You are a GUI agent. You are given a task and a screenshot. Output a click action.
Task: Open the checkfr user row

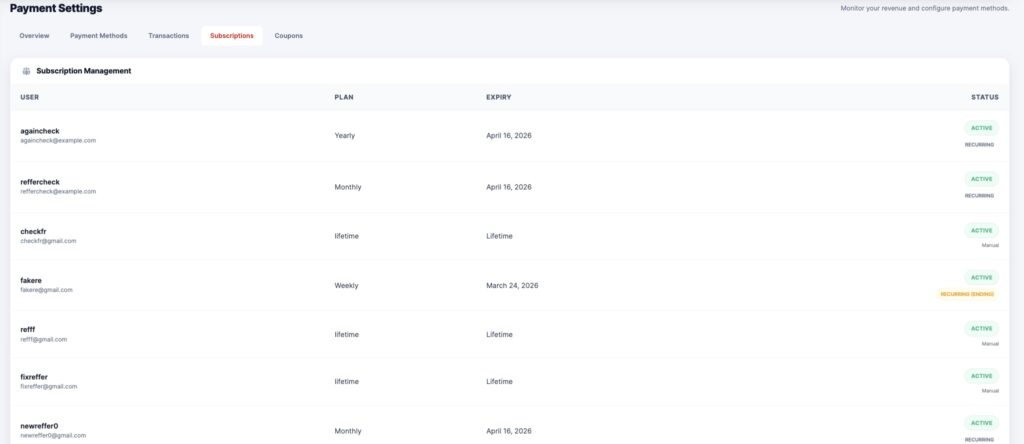point(33,231)
